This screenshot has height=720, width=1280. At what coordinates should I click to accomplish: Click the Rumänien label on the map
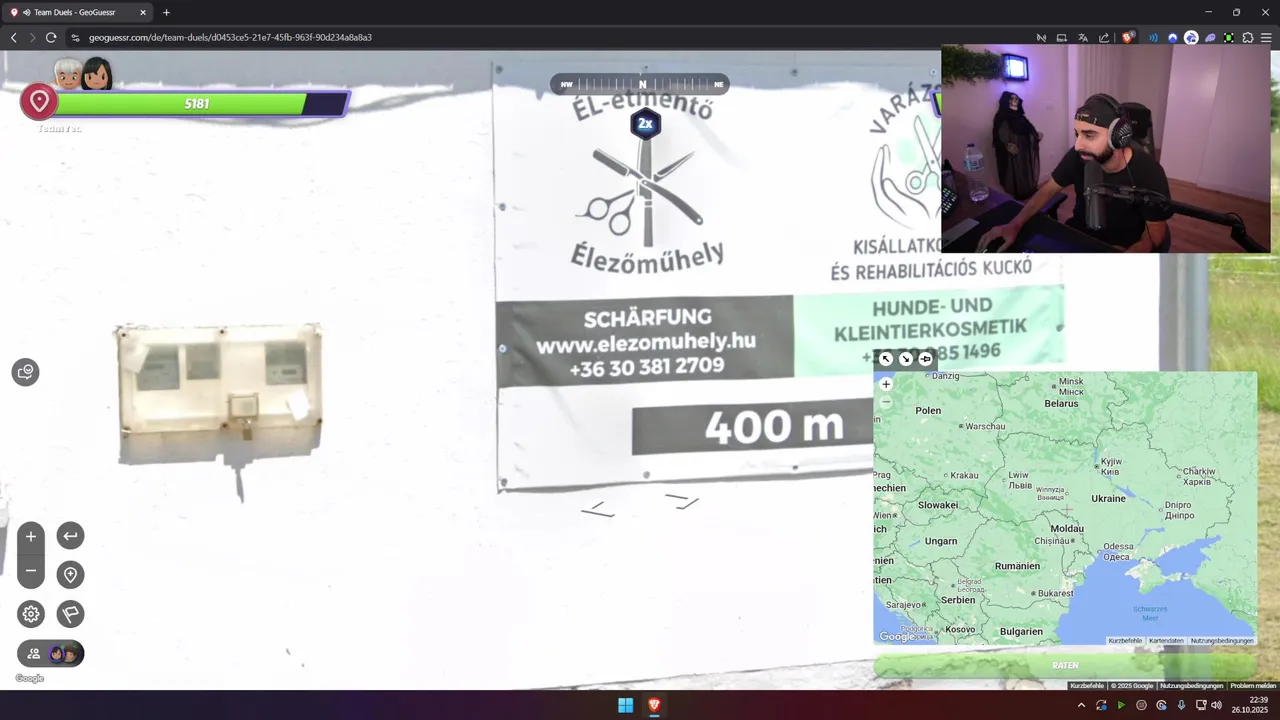(x=1017, y=566)
